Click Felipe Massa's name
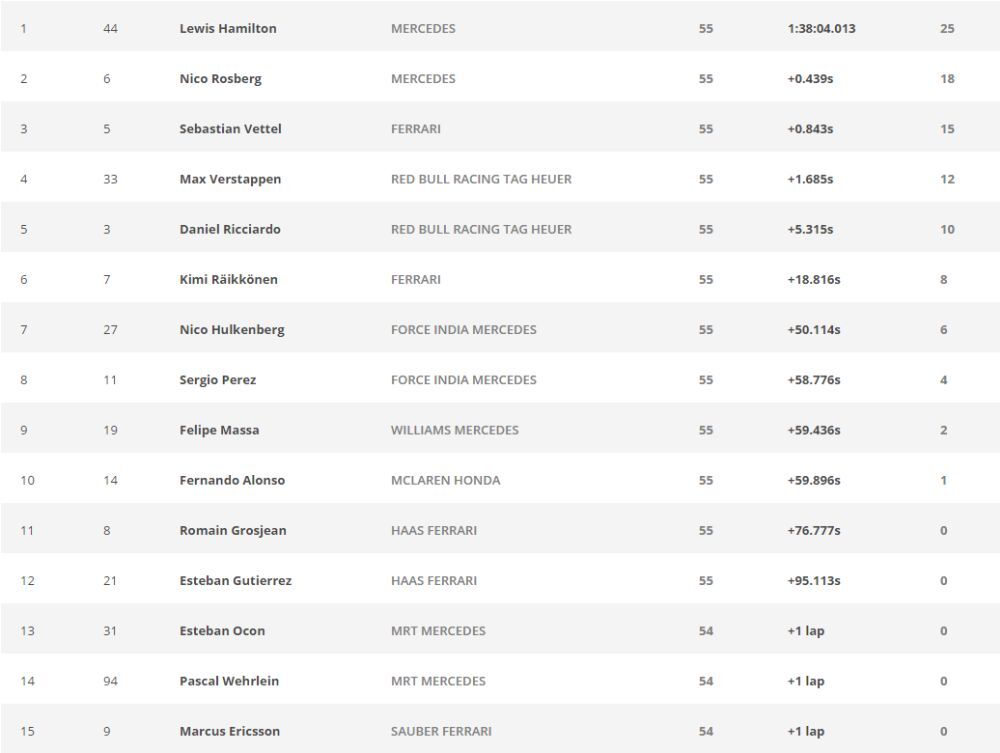The width and height of the screenshot is (1000, 753). [x=219, y=430]
